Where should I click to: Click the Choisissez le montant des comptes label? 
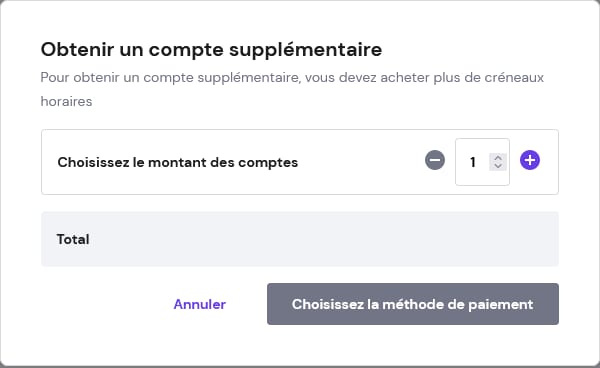(178, 162)
